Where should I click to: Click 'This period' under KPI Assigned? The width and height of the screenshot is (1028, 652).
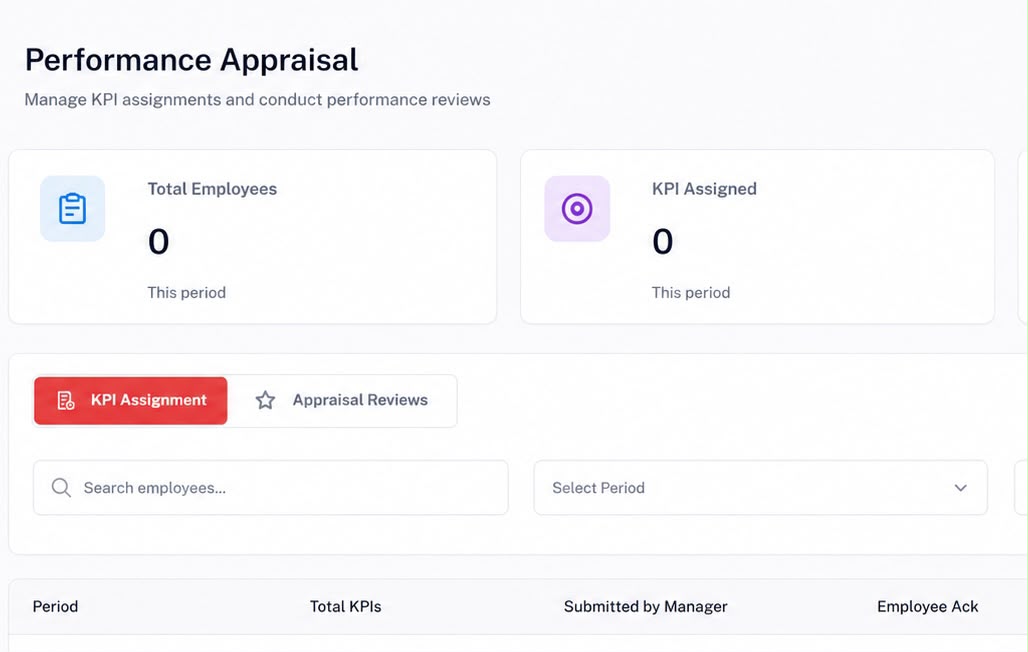coord(691,293)
